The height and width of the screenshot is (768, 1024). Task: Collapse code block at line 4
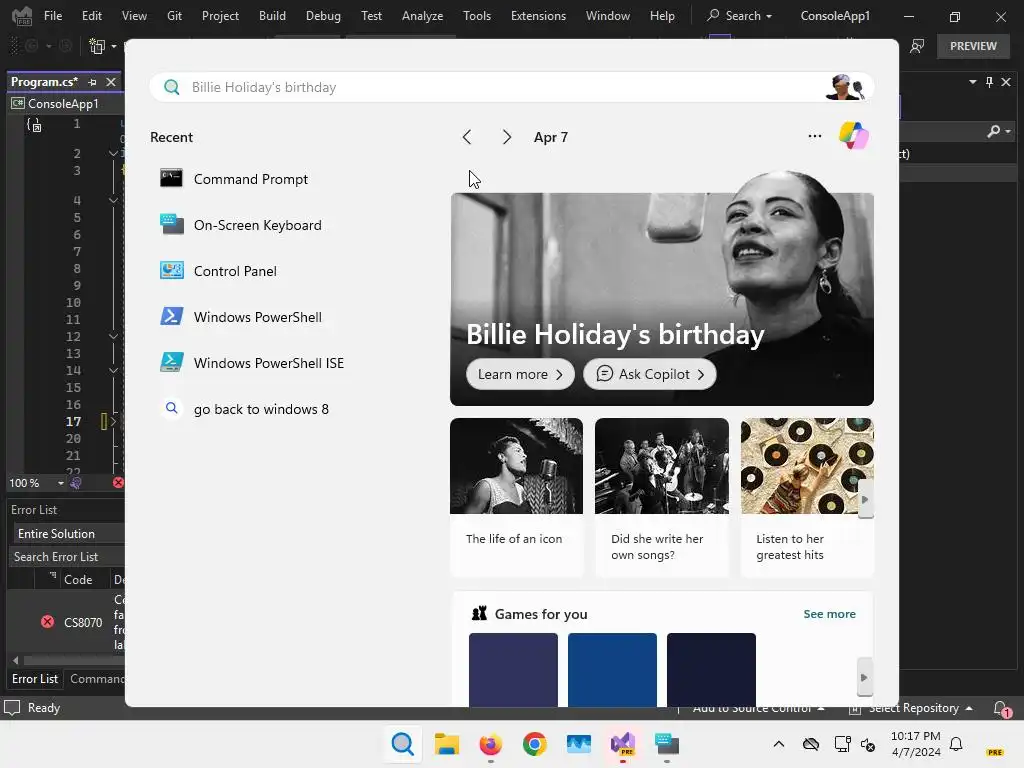(113, 200)
